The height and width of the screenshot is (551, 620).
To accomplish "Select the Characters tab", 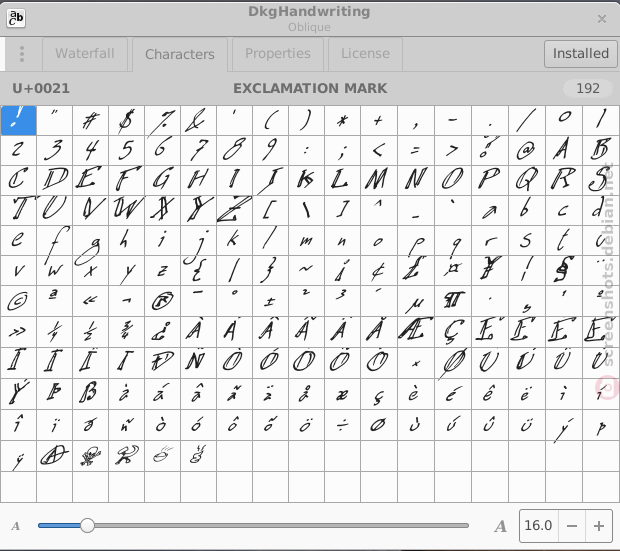I will (x=180, y=55).
